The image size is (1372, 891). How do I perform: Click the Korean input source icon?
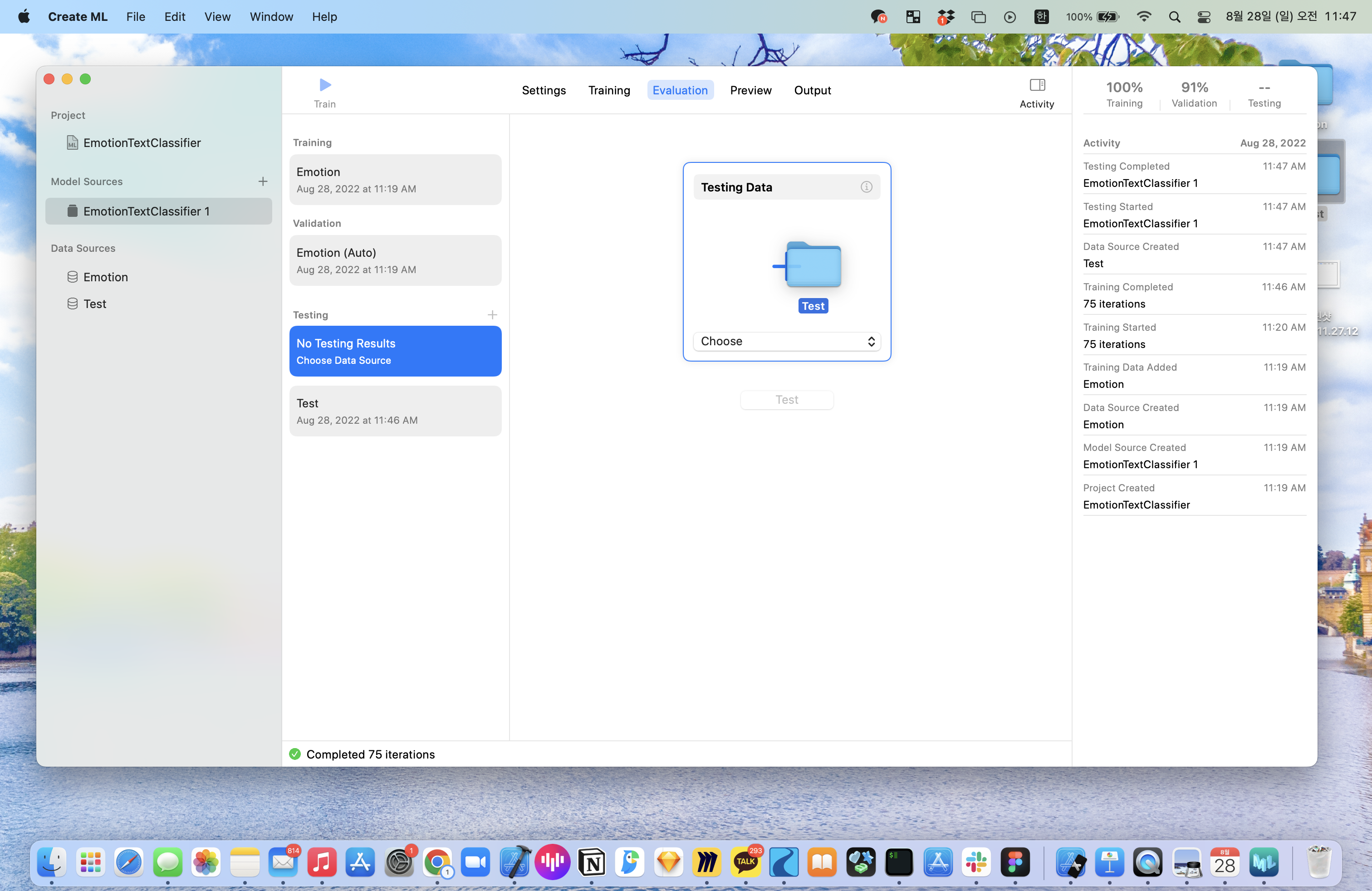(x=1041, y=17)
